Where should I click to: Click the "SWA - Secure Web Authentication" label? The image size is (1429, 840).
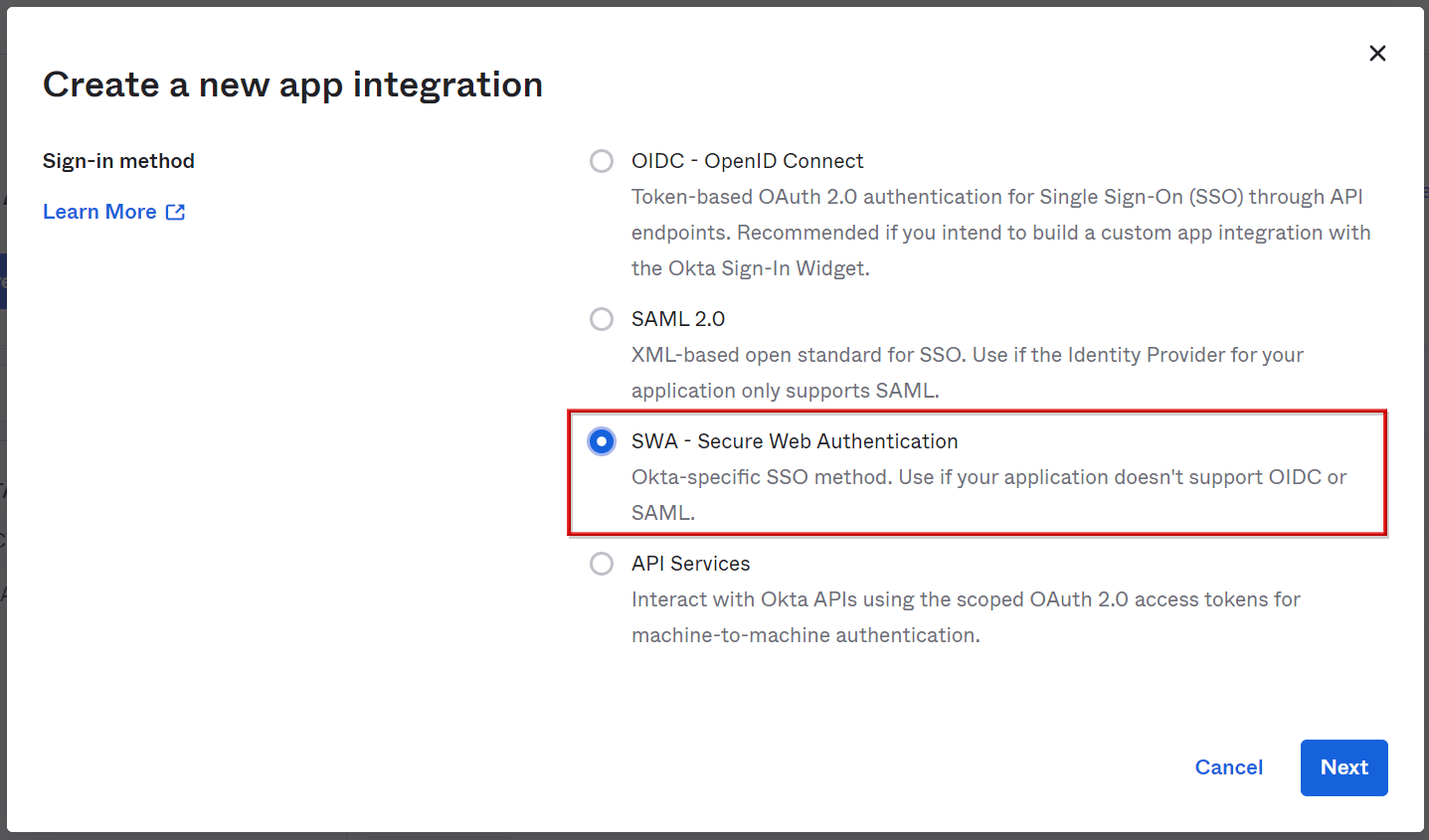795,441
